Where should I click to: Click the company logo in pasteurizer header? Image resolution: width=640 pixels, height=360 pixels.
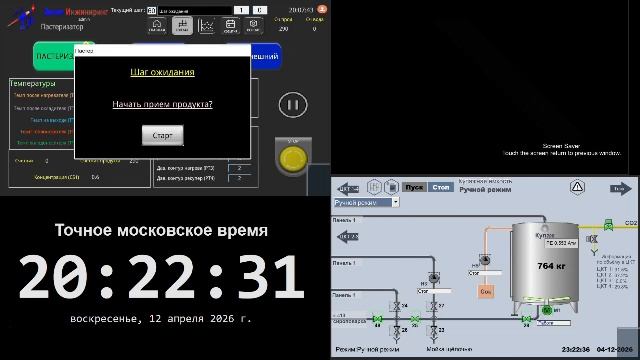tap(22, 16)
